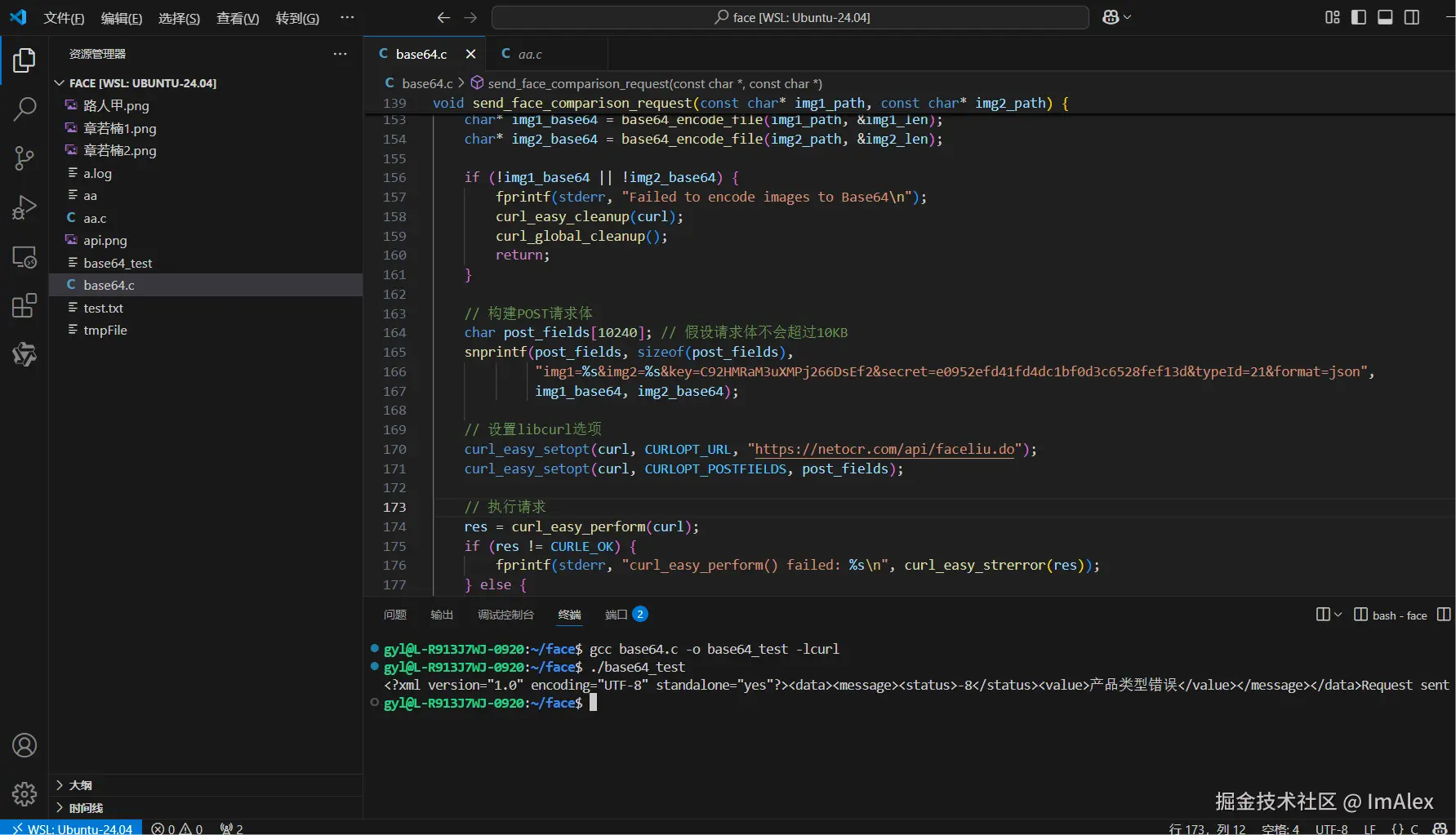Toggle the bottom panel layout button

click(1385, 17)
